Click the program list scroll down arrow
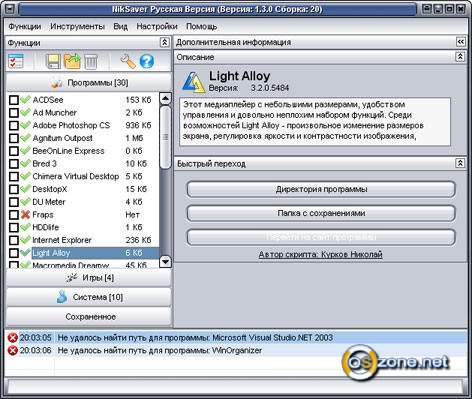This screenshot has width=472, height=399. coord(165,262)
